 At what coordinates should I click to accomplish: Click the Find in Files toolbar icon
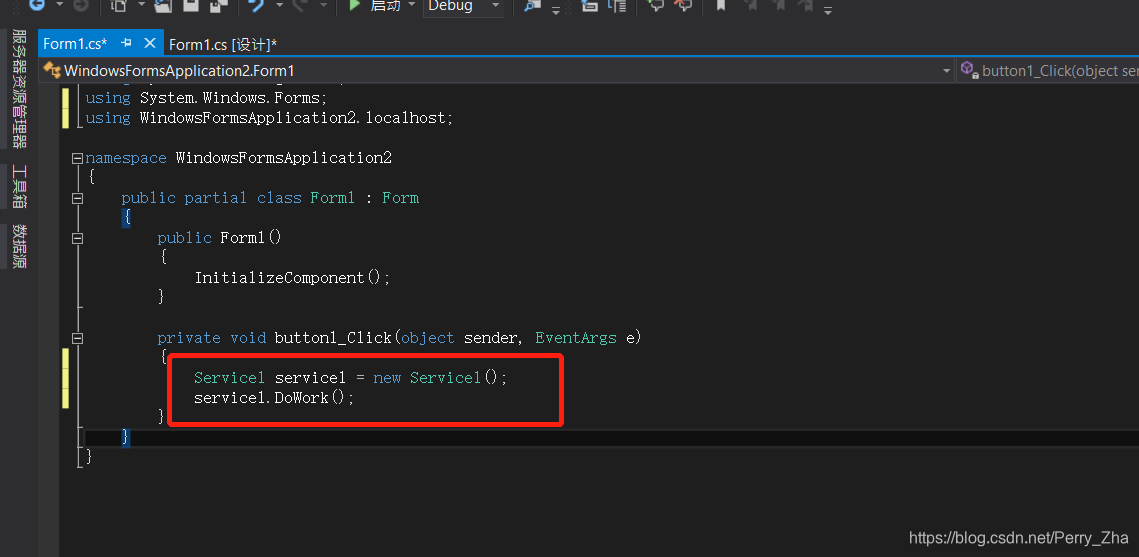[533, 6]
